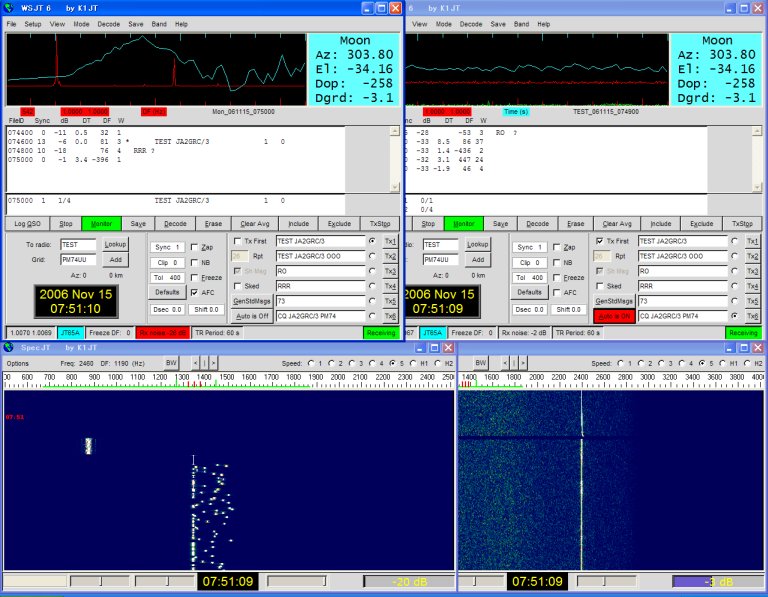Select radio for RO message in left window
The image size is (768, 597).
click(373, 271)
